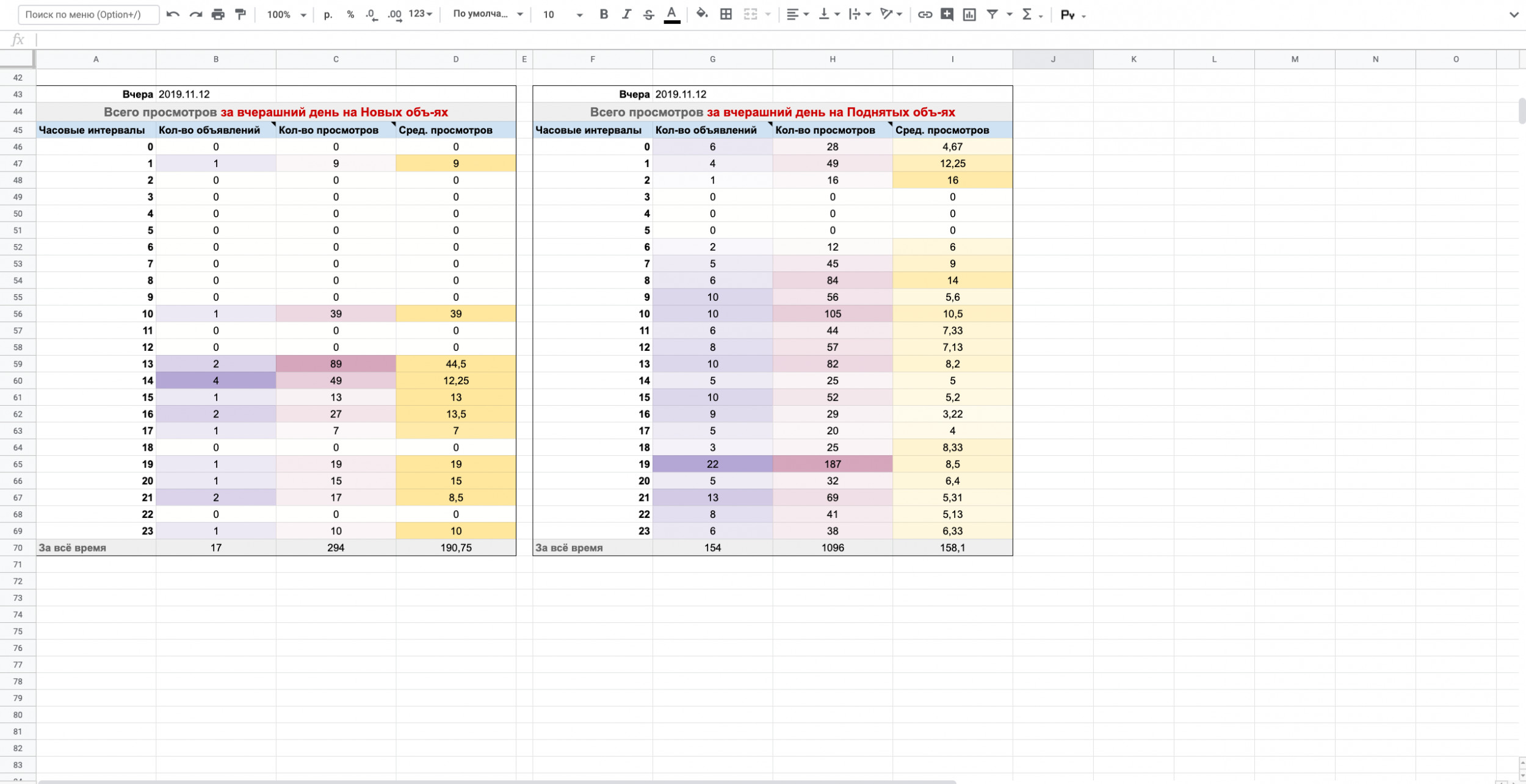
Task: Open the text color picker
Action: [671, 14]
